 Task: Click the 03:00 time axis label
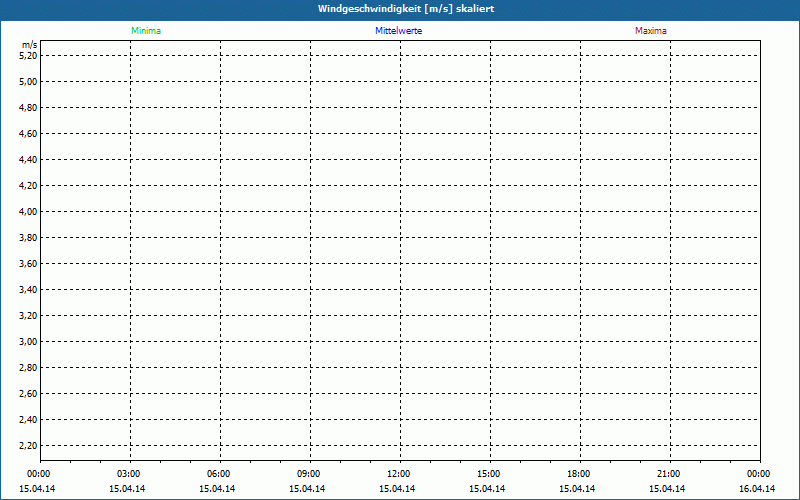click(x=129, y=474)
